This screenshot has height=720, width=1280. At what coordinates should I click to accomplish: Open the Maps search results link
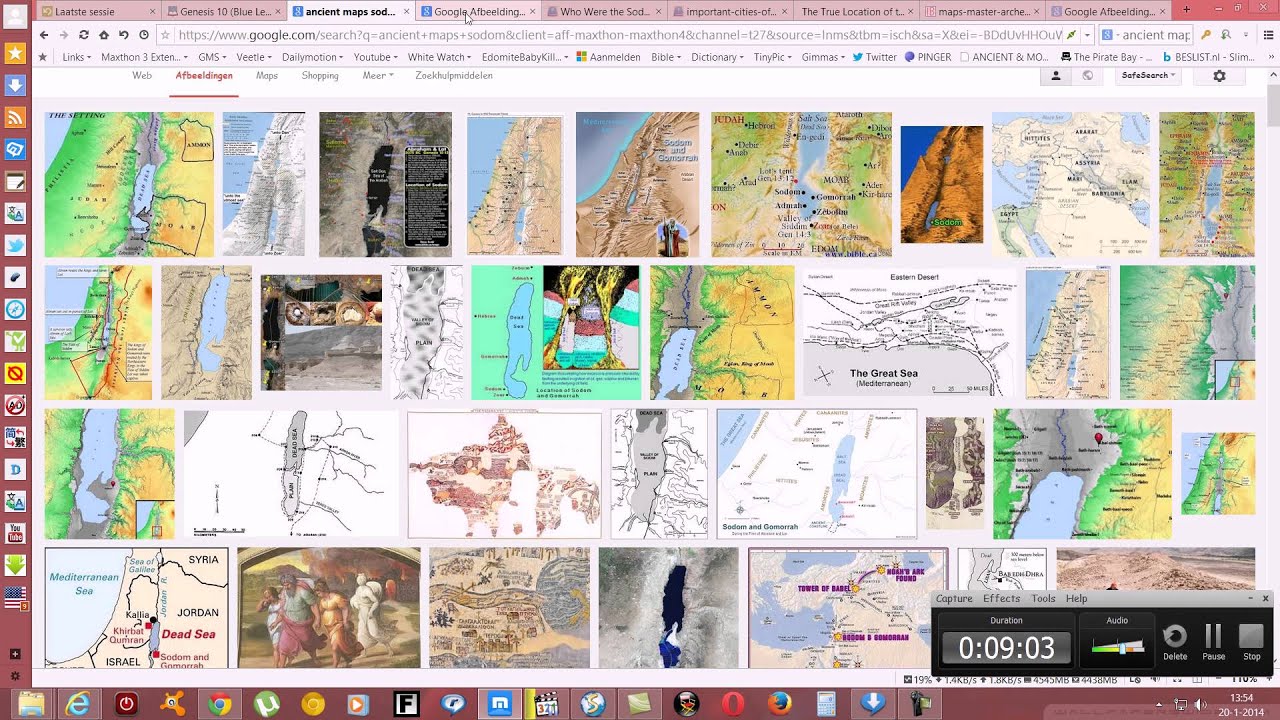tap(267, 76)
